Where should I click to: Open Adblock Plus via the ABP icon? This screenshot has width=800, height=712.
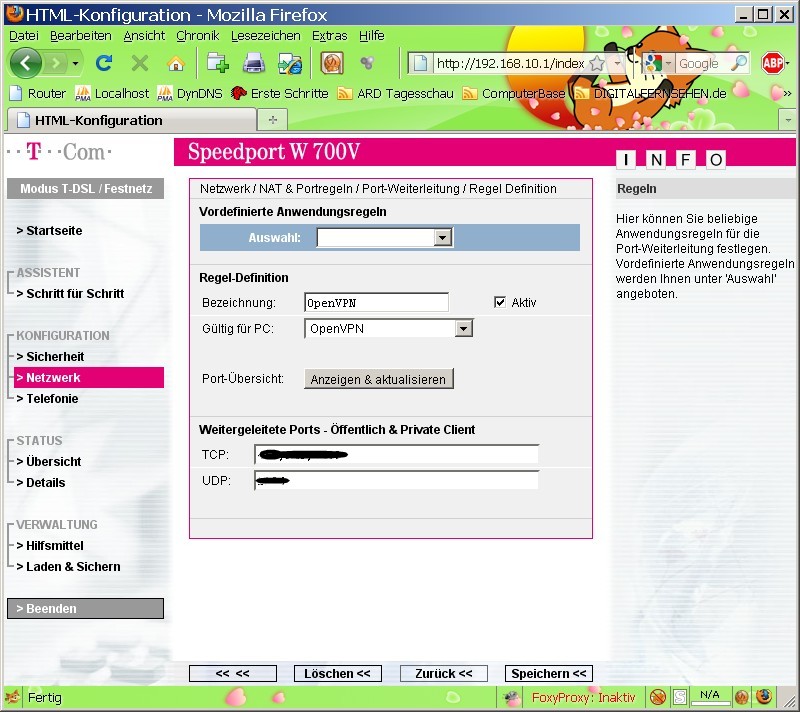(772, 63)
